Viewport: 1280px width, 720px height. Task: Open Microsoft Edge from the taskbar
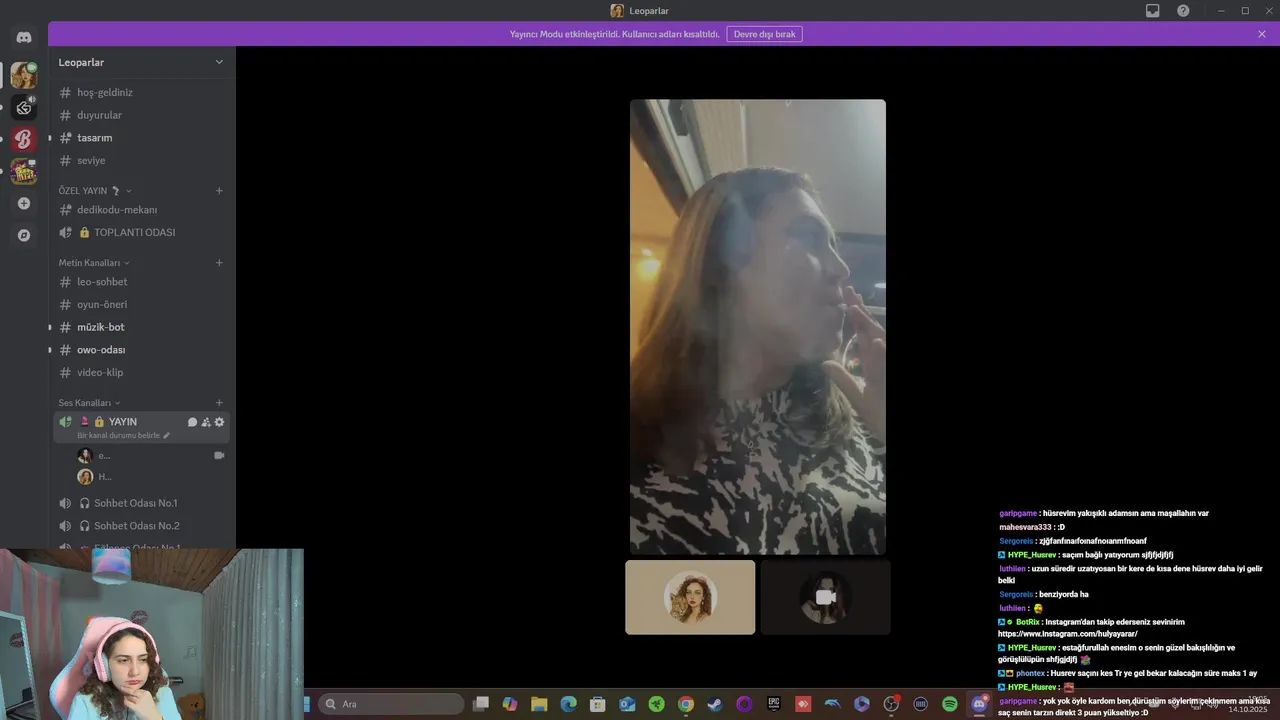tap(568, 704)
